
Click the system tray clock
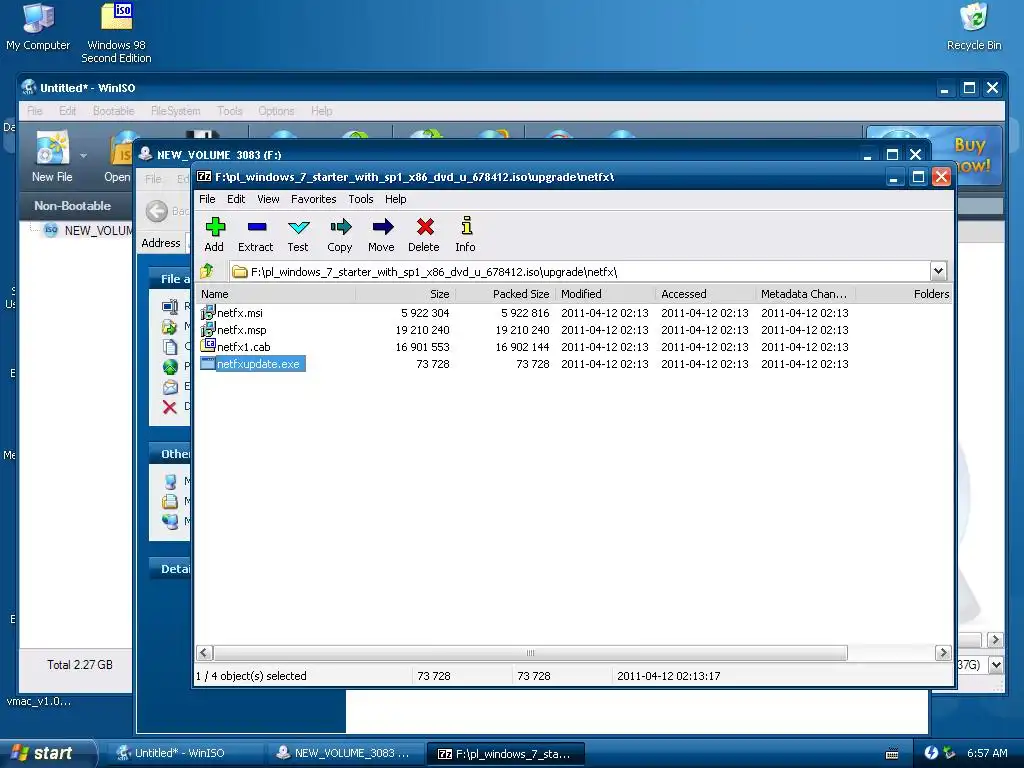987,753
